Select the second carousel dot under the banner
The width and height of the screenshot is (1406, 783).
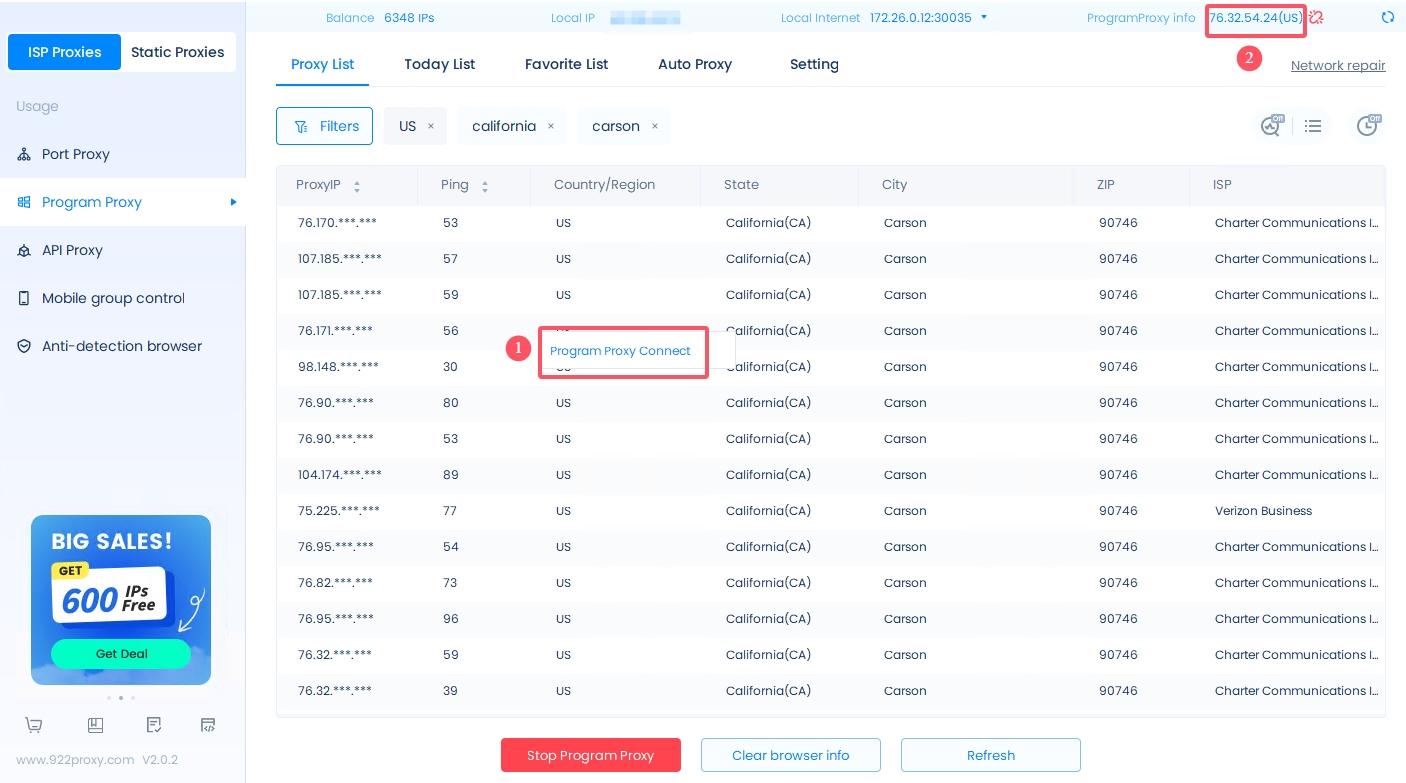[121, 698]
